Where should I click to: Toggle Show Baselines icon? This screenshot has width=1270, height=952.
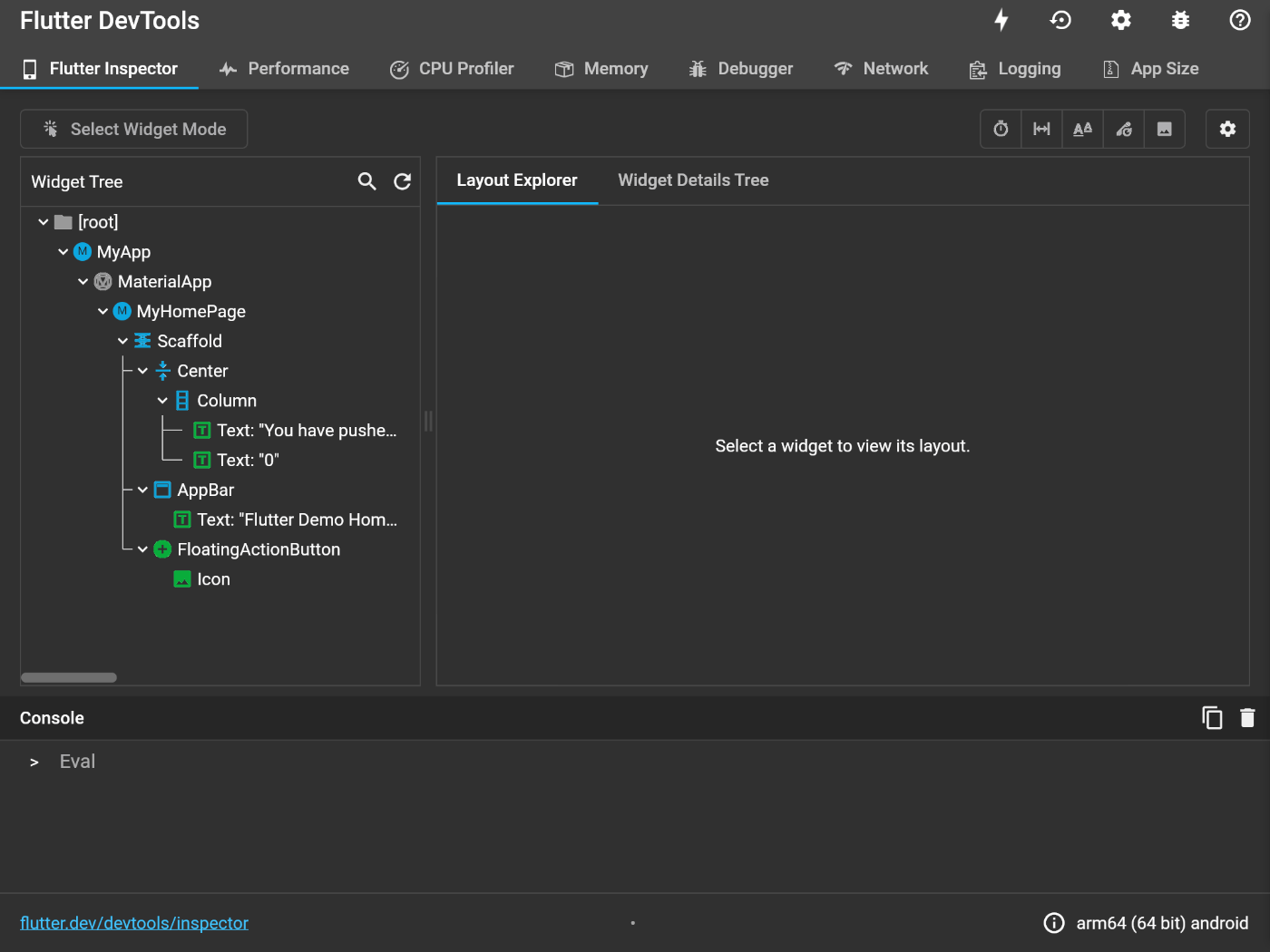(1082, 129)
